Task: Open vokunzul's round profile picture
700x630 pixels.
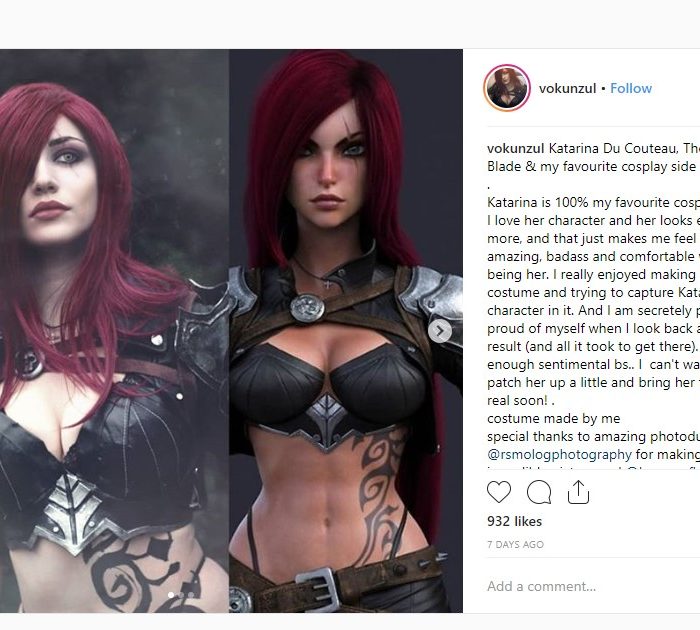Action: pos(507,88)
